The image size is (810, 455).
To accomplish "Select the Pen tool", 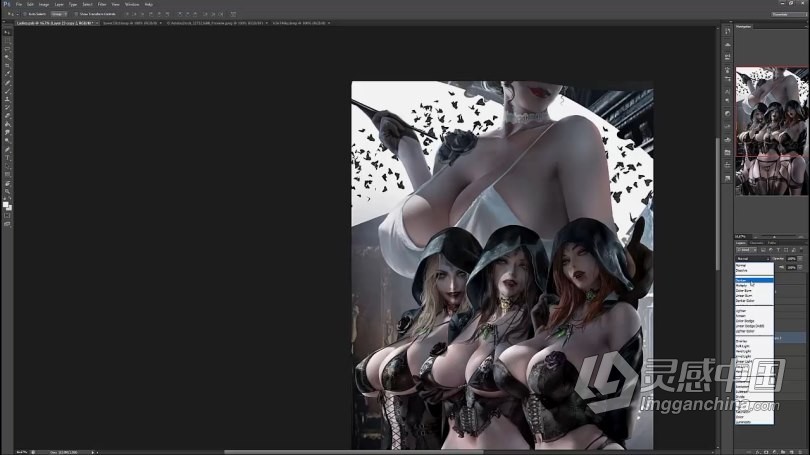I will (7, 149).
